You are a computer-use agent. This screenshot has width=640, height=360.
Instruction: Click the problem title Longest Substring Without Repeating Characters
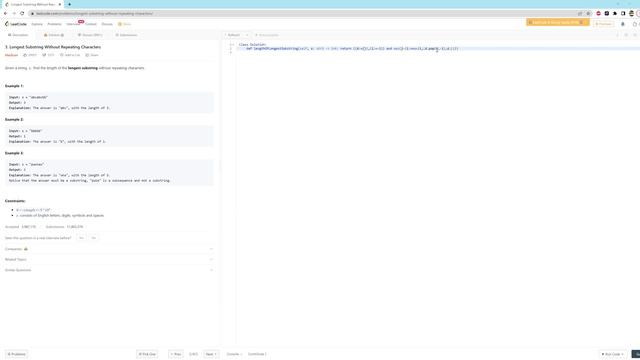tap(53, 47)
